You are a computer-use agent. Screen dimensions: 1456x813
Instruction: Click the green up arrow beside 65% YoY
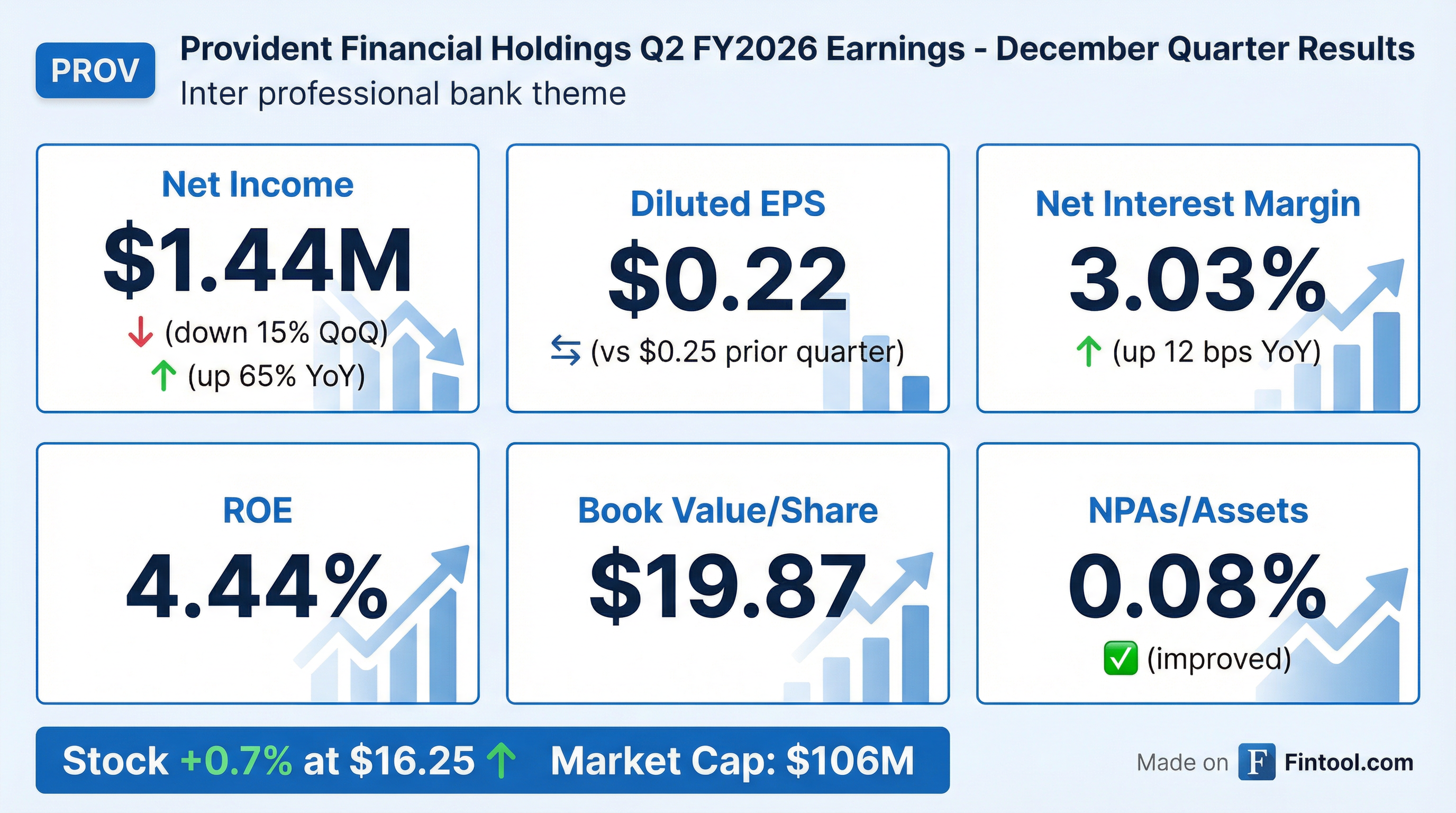click(163, 376)
